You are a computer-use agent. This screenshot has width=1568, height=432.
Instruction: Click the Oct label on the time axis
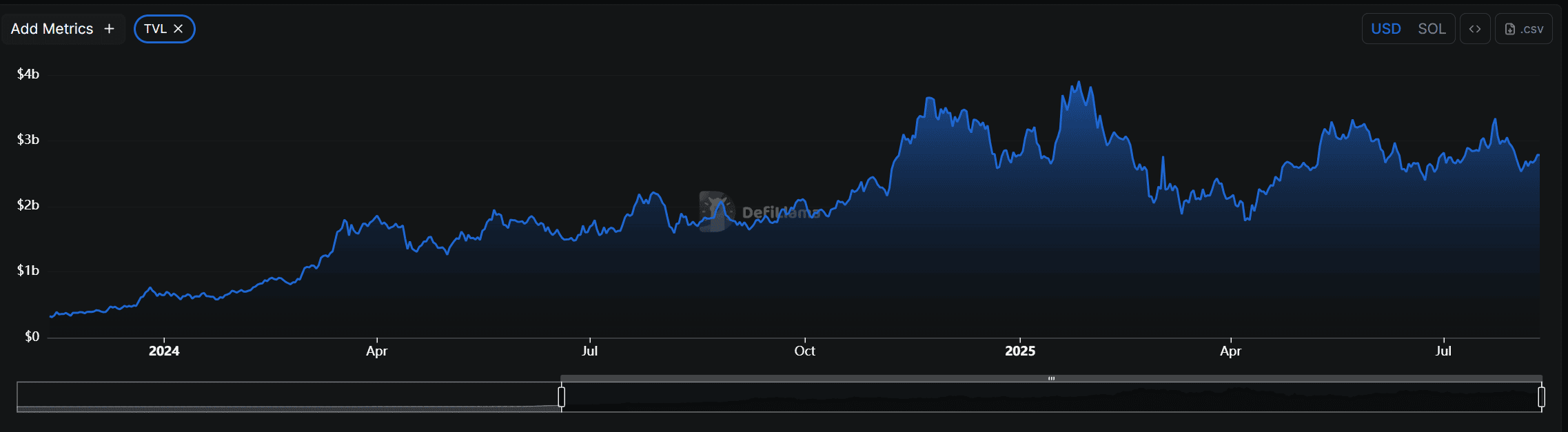(804, 351)
